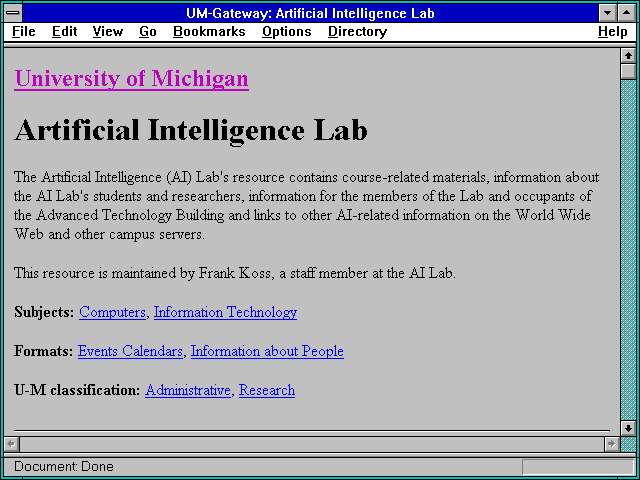
Task: Click the 'Artificial Intelligence Lab' heading
Action: pyautogui.click(x=191, y=130)
